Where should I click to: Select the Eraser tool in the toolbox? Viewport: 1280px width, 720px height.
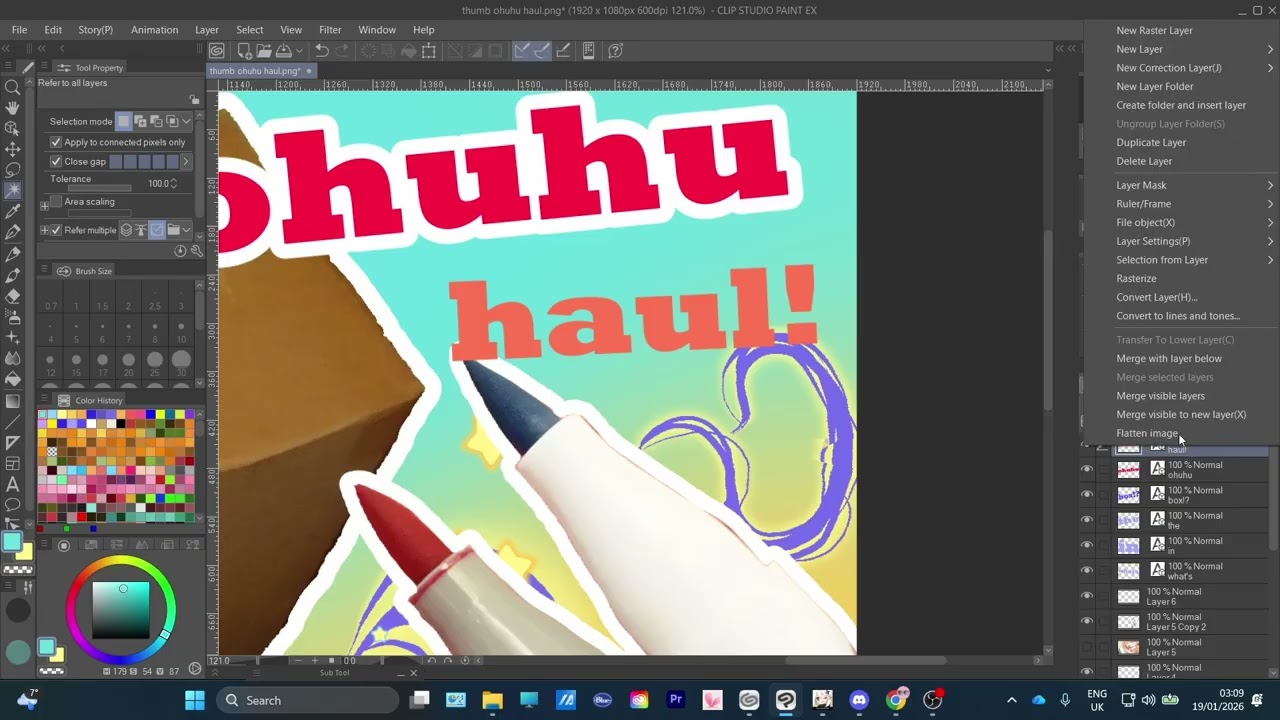pyautogui.click(x=13, y=297)
